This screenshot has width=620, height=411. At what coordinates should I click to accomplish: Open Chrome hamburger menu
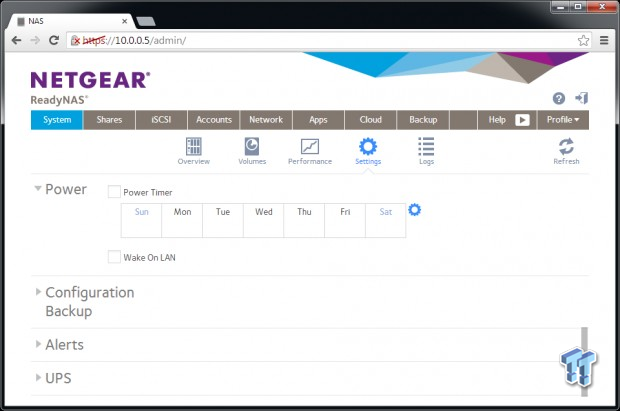[604, 40]
